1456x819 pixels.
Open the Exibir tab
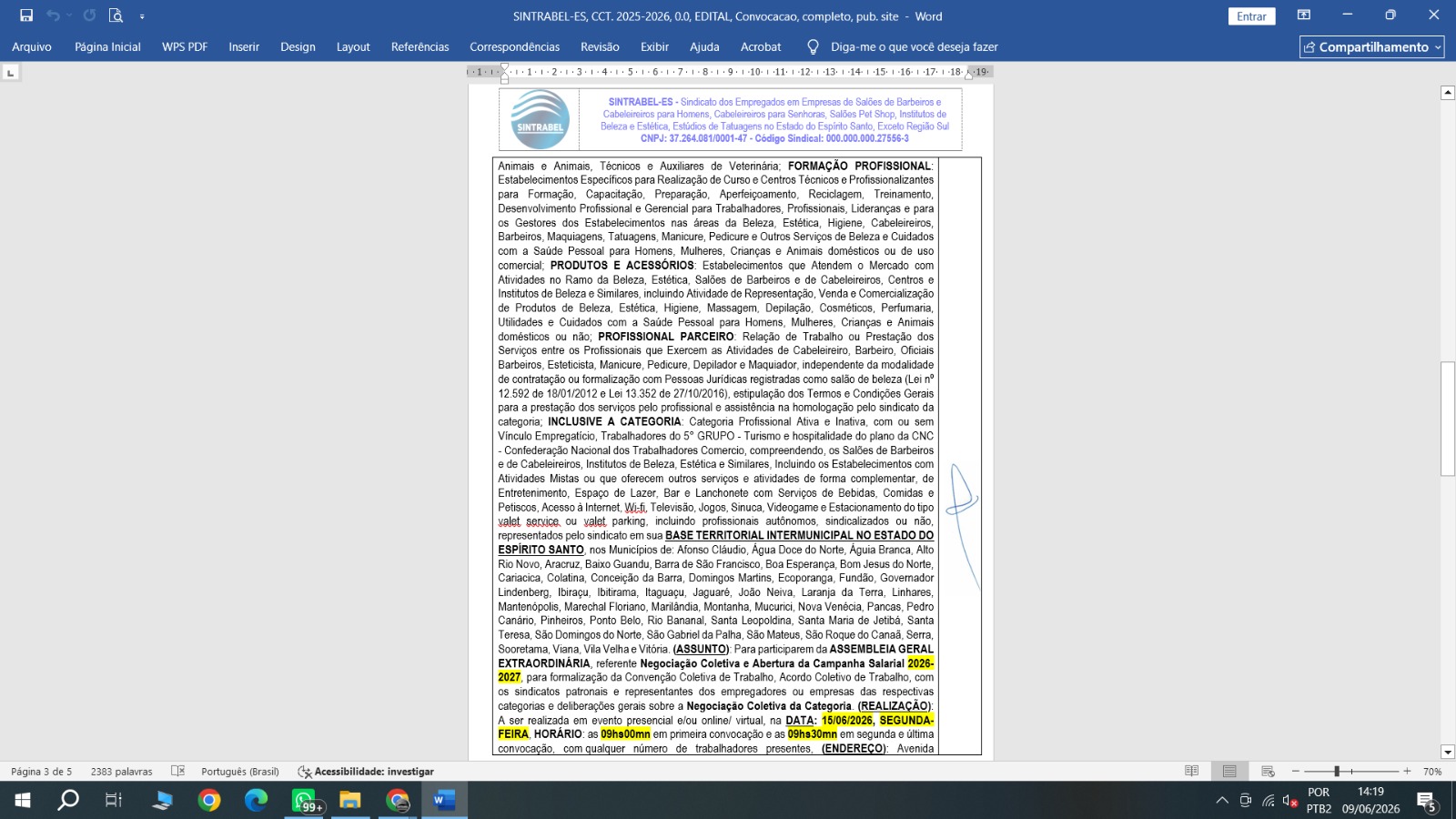pyautogui.click(x=654, y=47)
